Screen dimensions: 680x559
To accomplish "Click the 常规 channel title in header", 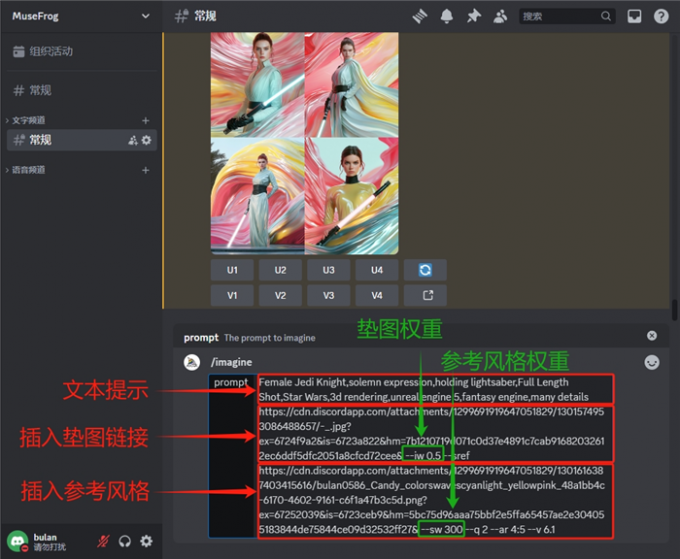I will coord(205,16).
